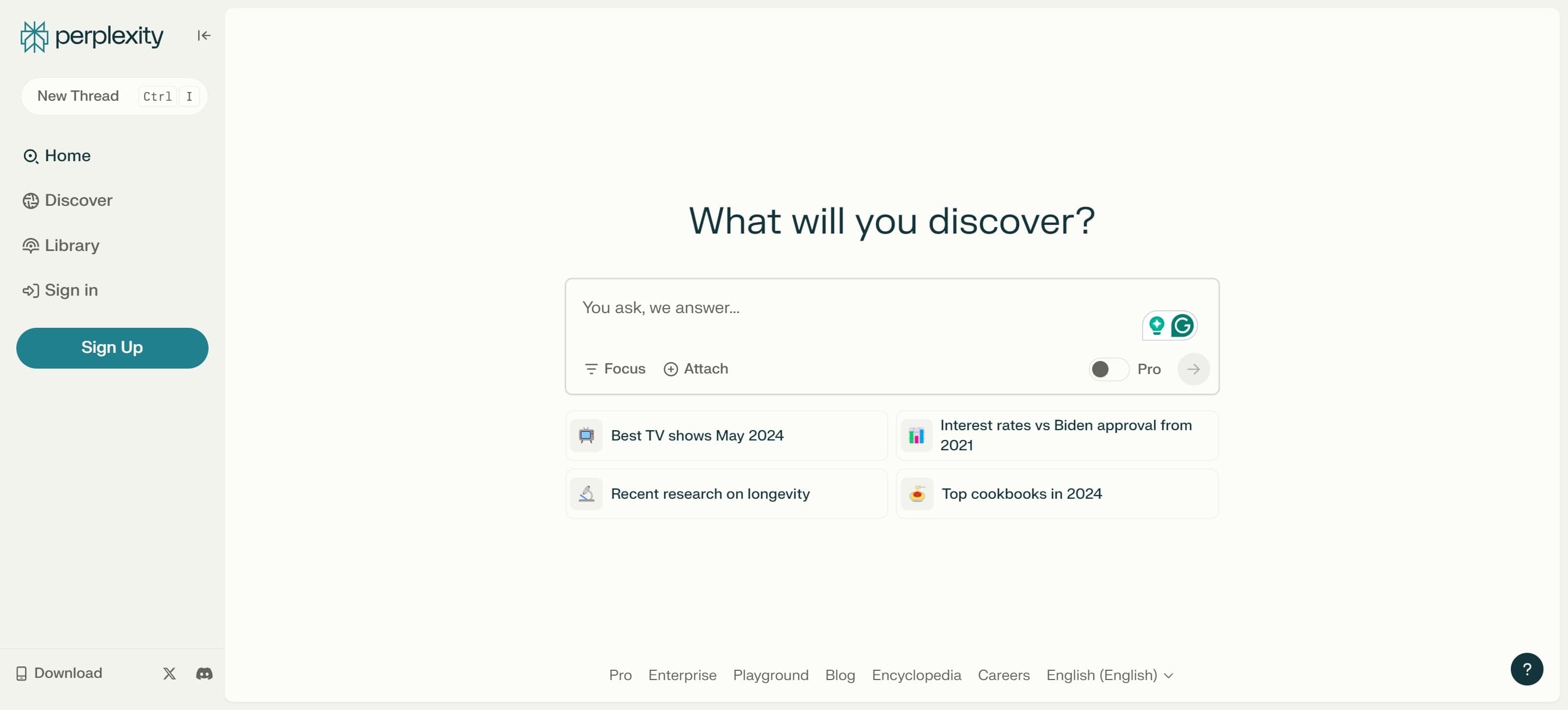Image resolution: width=1568 pixels, height=710 pixels.
Task: Click the Discover globe icon
Action: click(30, 201)
